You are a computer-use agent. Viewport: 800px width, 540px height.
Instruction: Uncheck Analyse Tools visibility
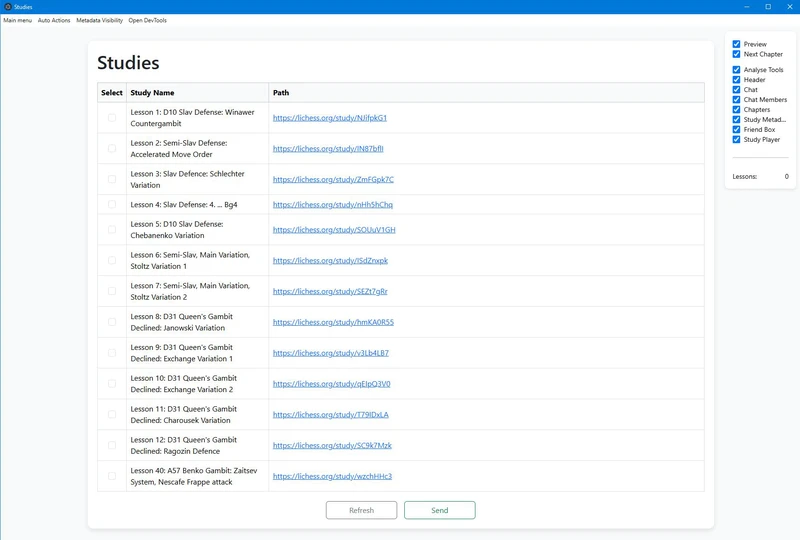click(x=737, y=70)
